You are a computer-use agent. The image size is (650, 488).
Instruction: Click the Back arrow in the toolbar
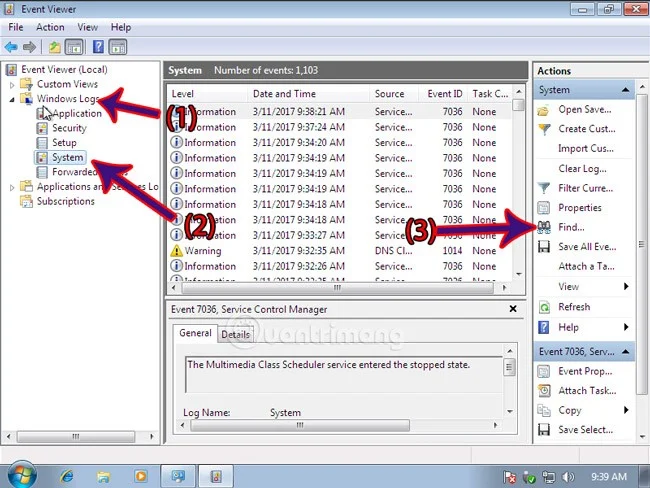click(x=12, y=47)
